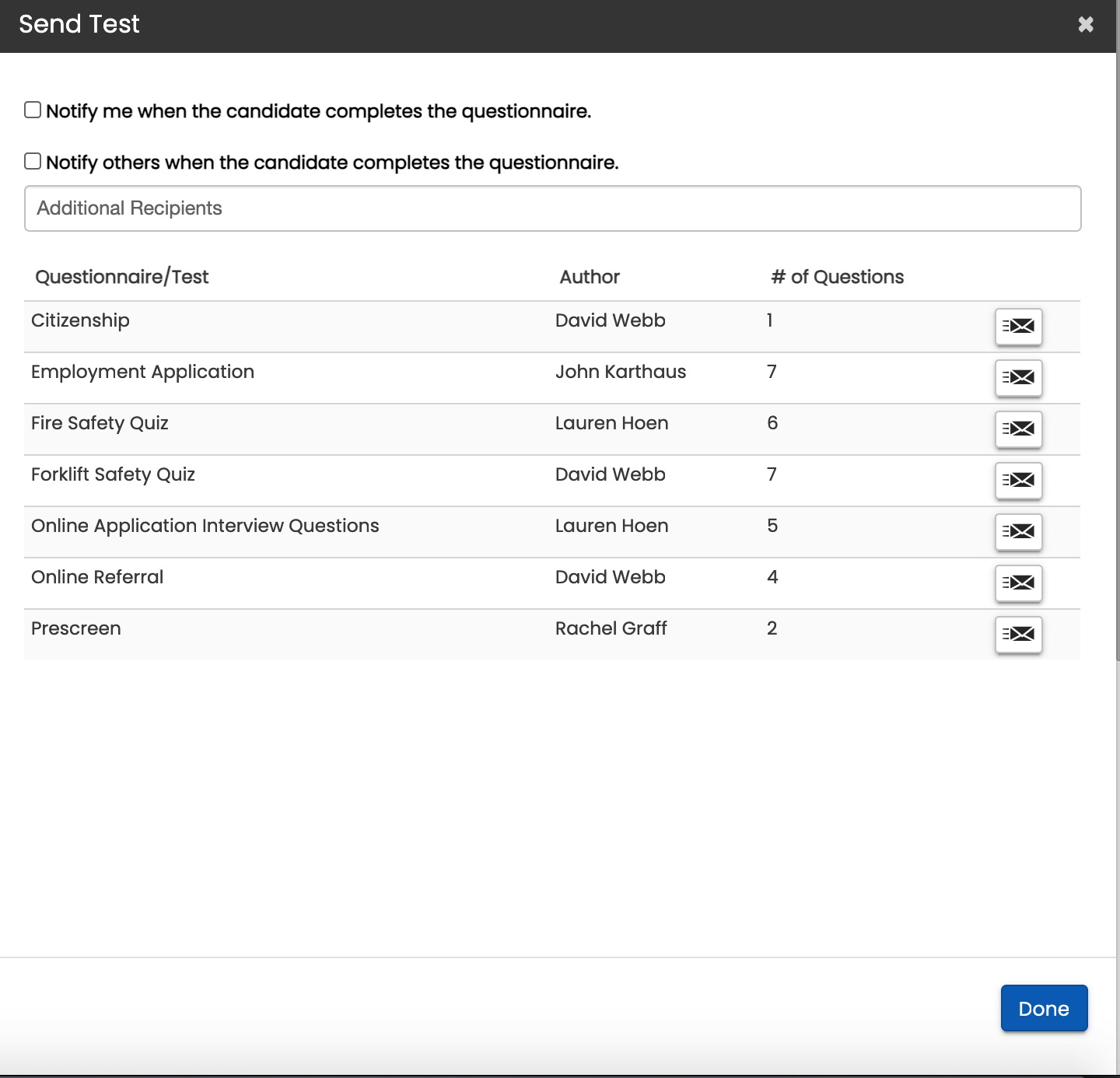Click send icon for Fire Safety Quiz

[x=1018, y=429]
